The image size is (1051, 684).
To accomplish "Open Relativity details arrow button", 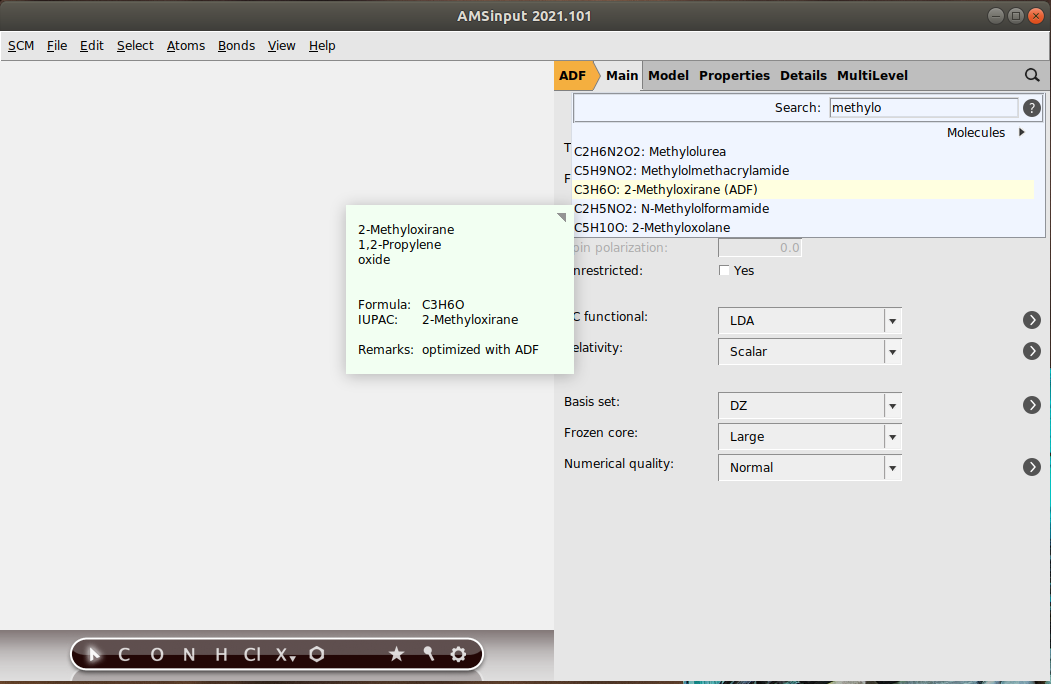I will [1032, 351].
